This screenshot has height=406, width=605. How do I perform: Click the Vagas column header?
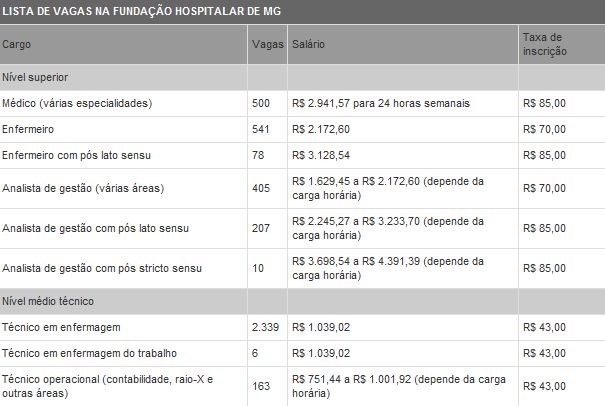(268, 44)
